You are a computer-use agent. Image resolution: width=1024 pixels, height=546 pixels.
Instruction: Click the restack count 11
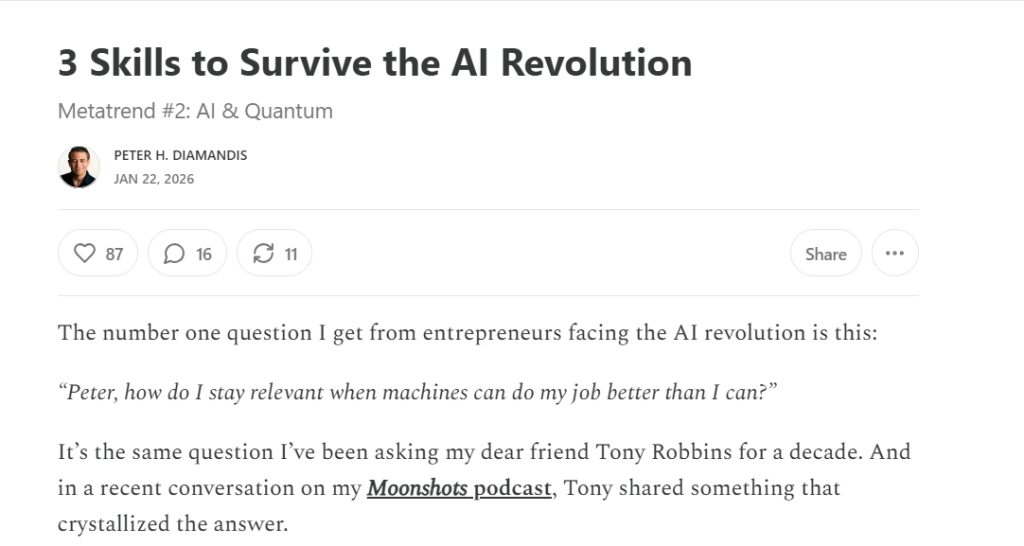click(291, 254)
